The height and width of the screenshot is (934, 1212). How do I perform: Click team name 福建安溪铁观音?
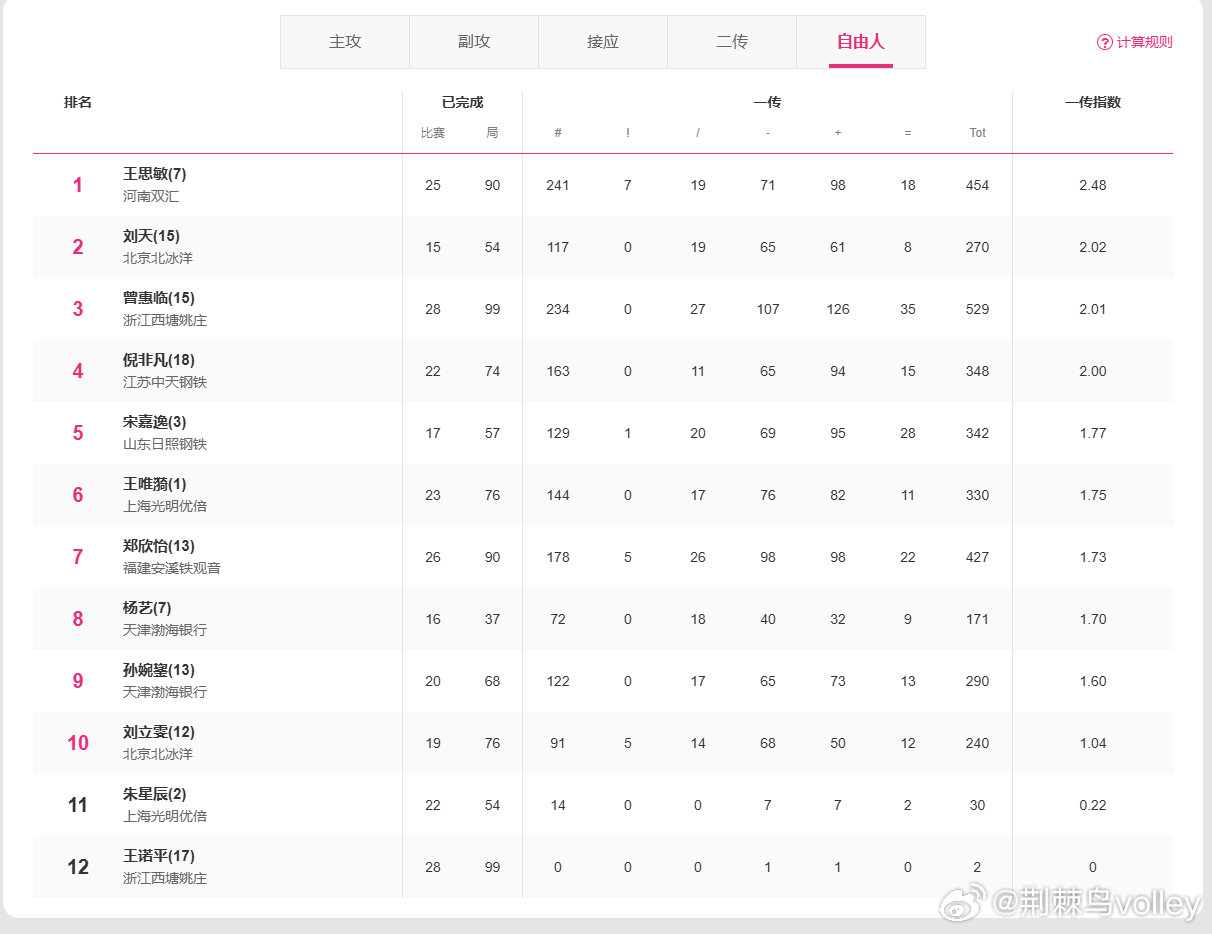tap(172, 568)
